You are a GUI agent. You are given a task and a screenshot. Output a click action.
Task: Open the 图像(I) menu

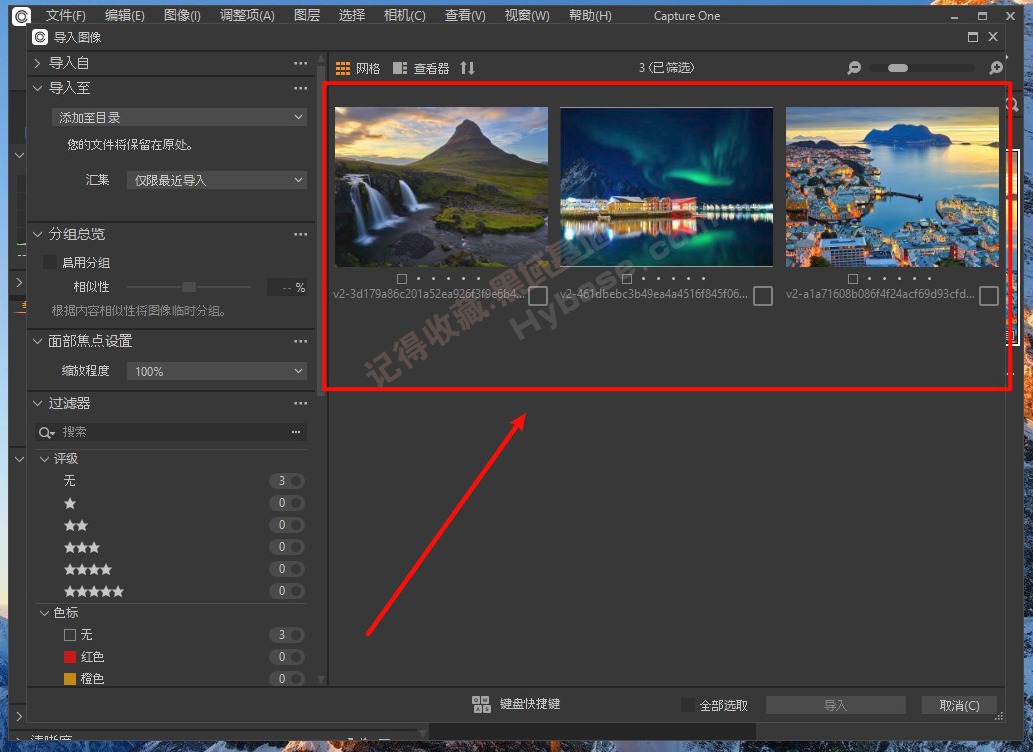(182, 16)
